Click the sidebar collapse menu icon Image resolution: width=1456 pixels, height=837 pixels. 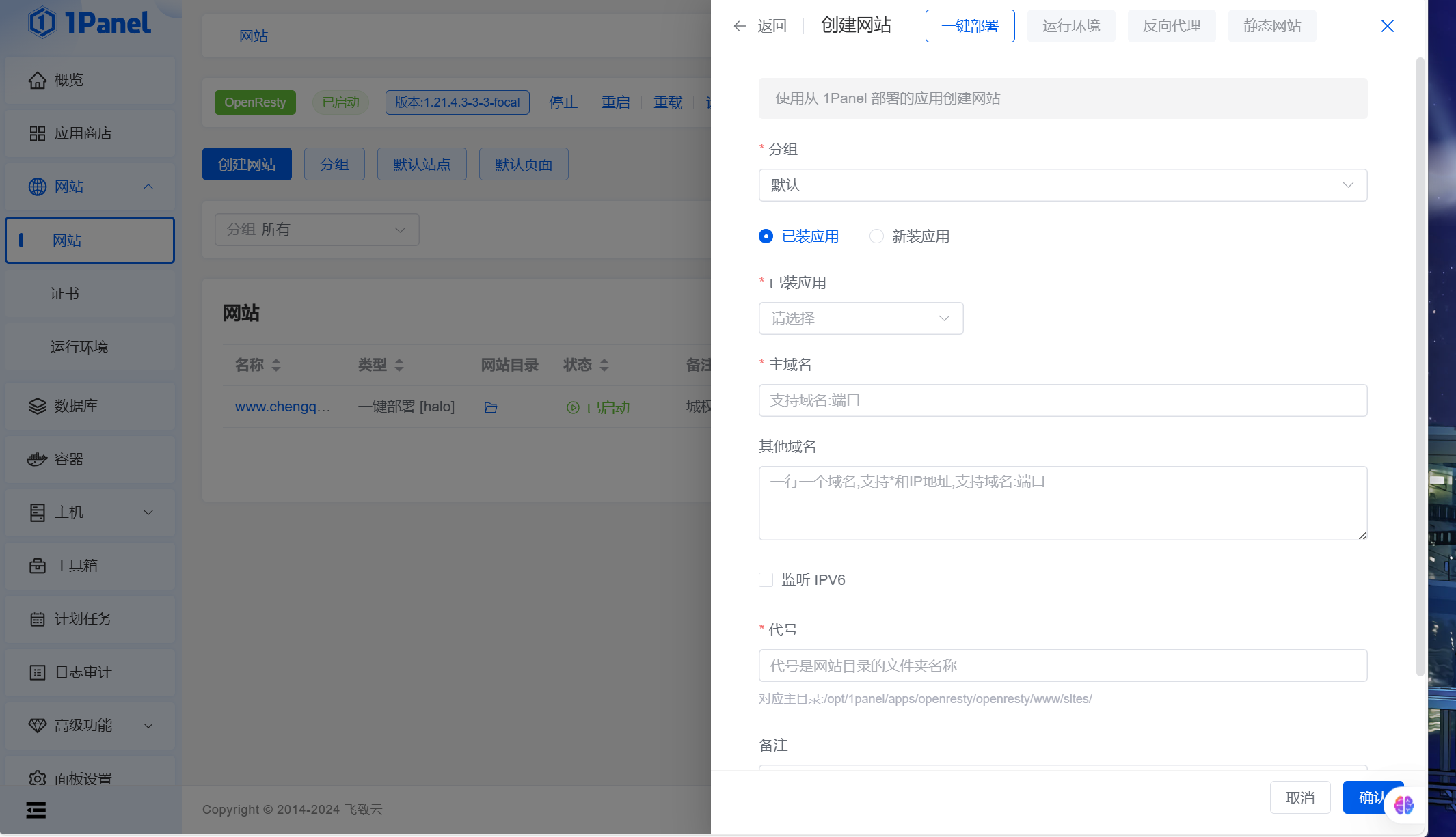coord(36,810)
